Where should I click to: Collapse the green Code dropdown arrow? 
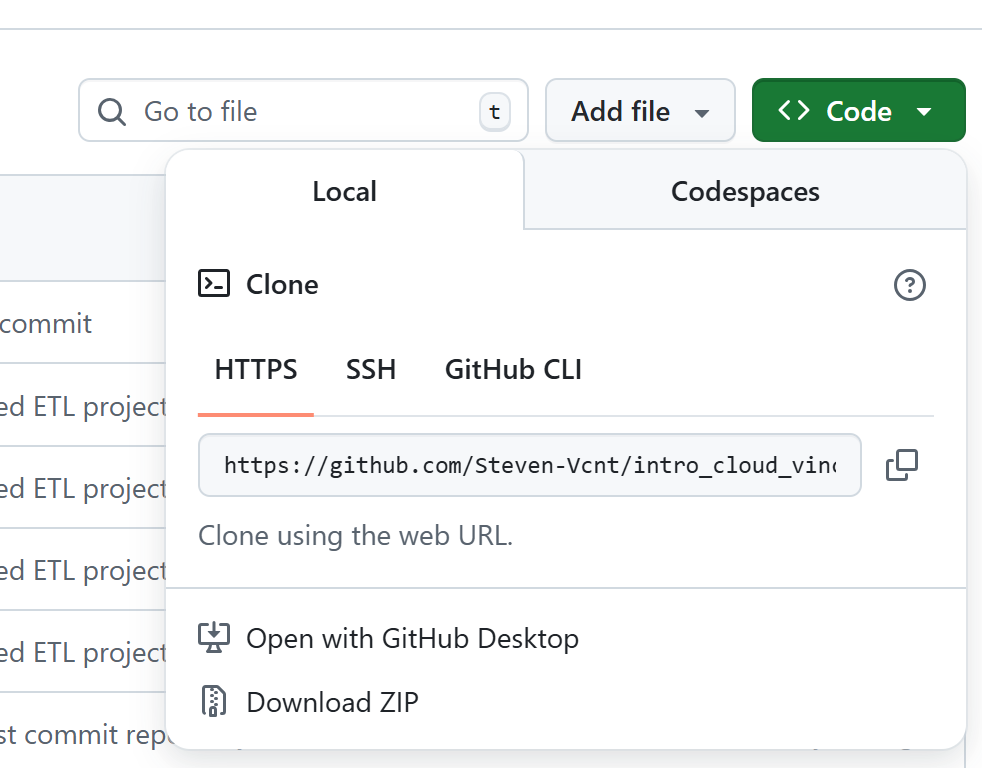924,112
